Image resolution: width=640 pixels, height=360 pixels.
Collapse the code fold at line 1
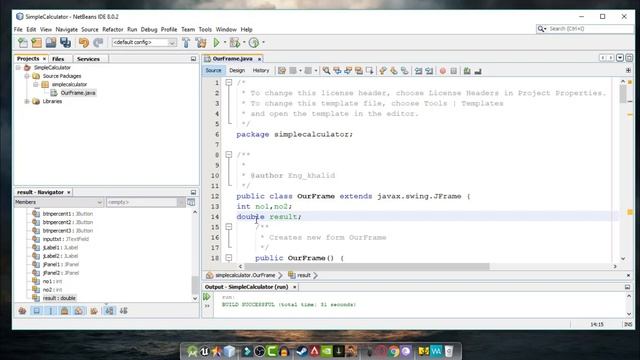coord(229,82)
